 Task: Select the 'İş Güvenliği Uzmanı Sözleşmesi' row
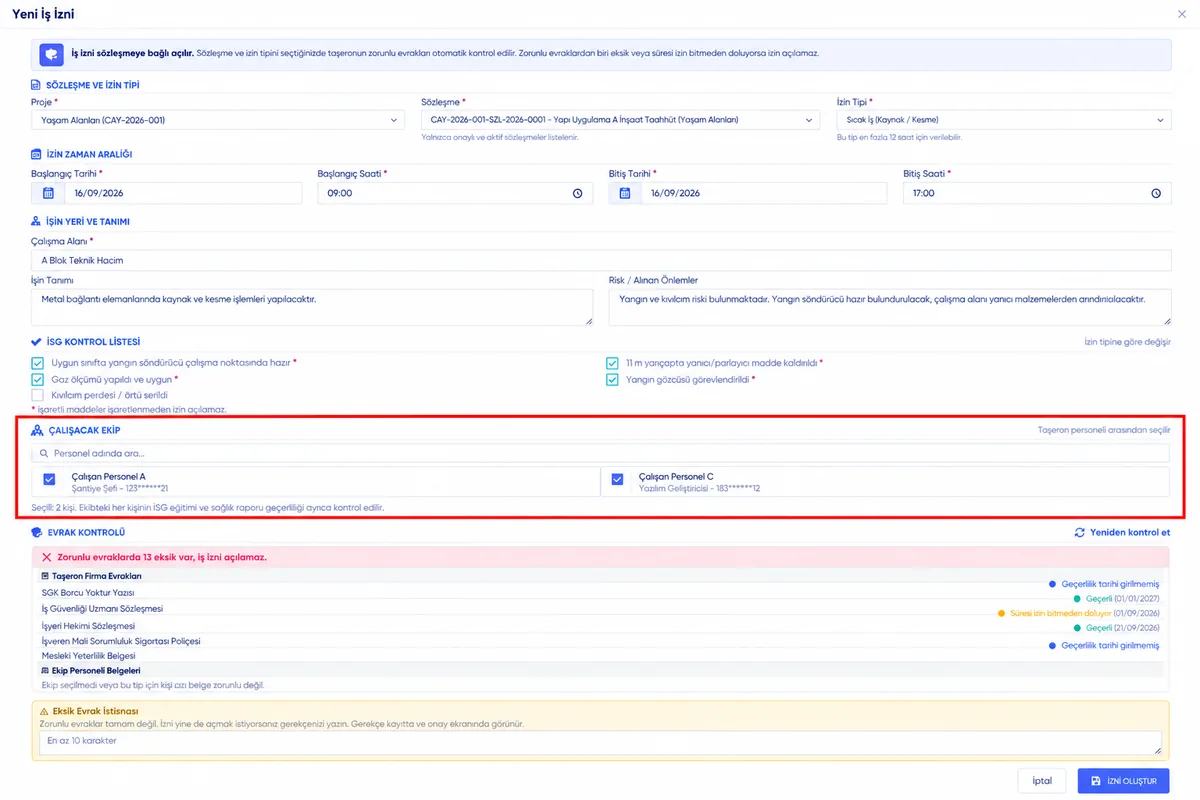[600, 609]
